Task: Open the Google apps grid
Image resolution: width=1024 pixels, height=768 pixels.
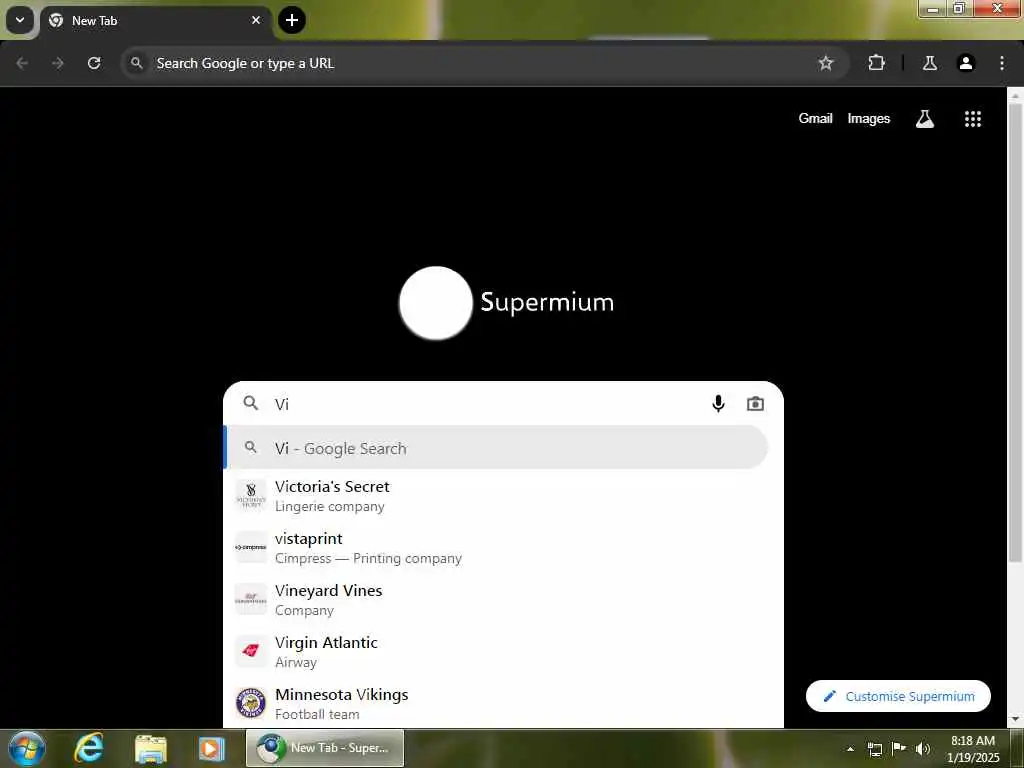Action: 972,119
